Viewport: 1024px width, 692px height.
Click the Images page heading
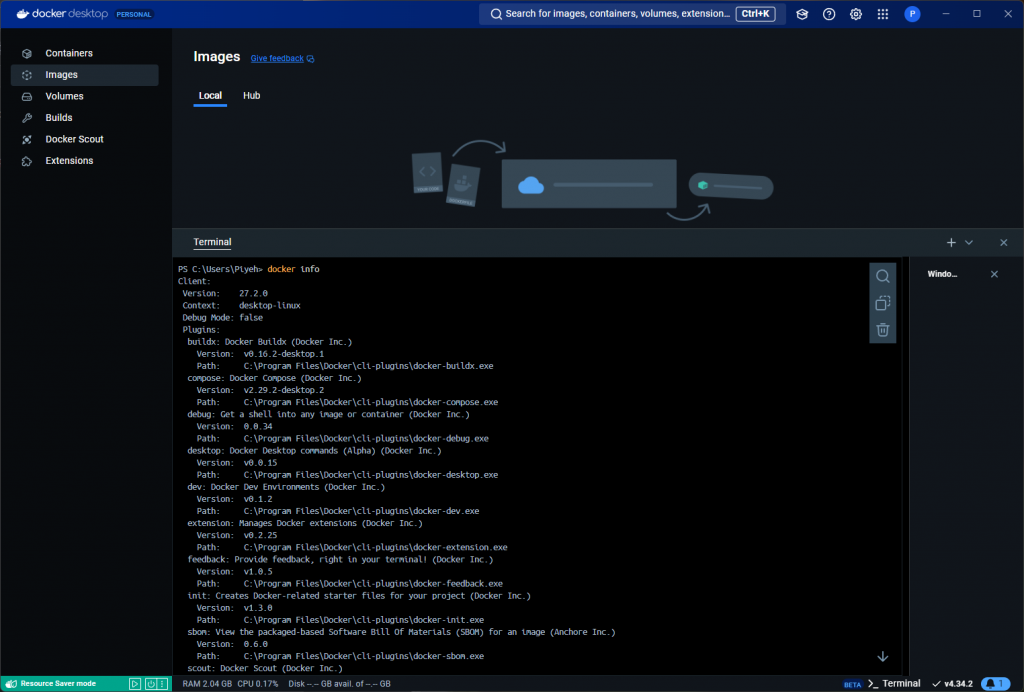217,57
